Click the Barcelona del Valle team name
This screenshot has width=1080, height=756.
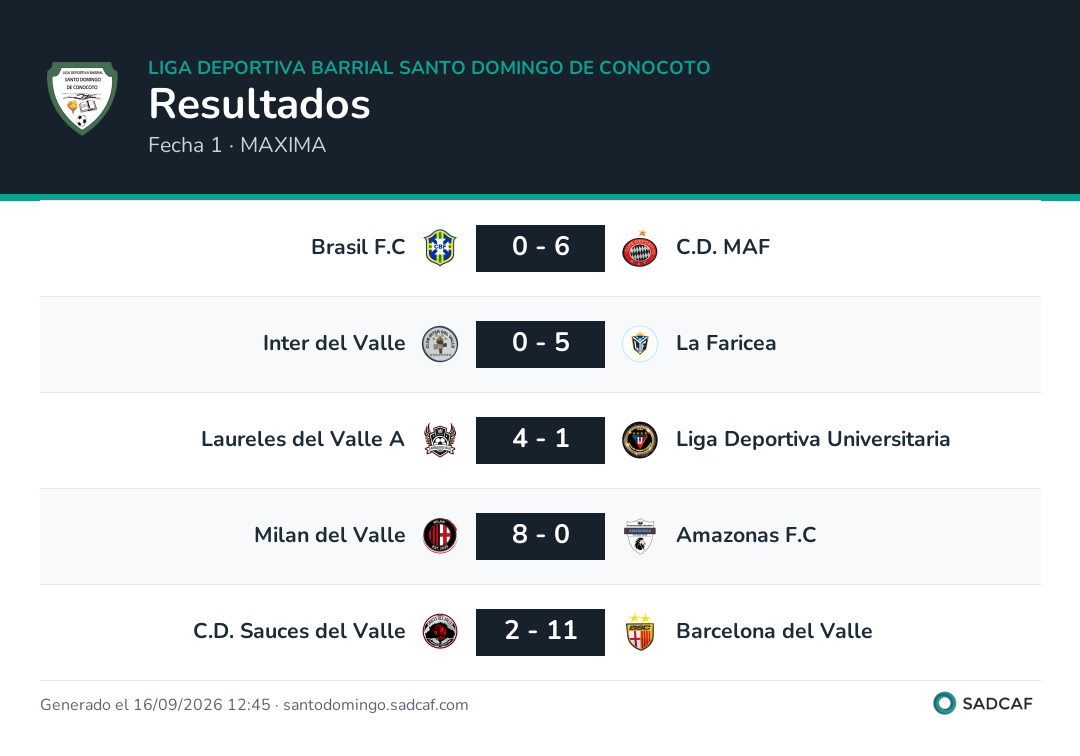tap(774, 631)
